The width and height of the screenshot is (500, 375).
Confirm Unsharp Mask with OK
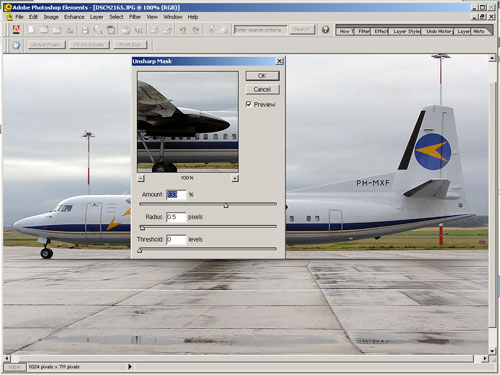pos(262,76)
